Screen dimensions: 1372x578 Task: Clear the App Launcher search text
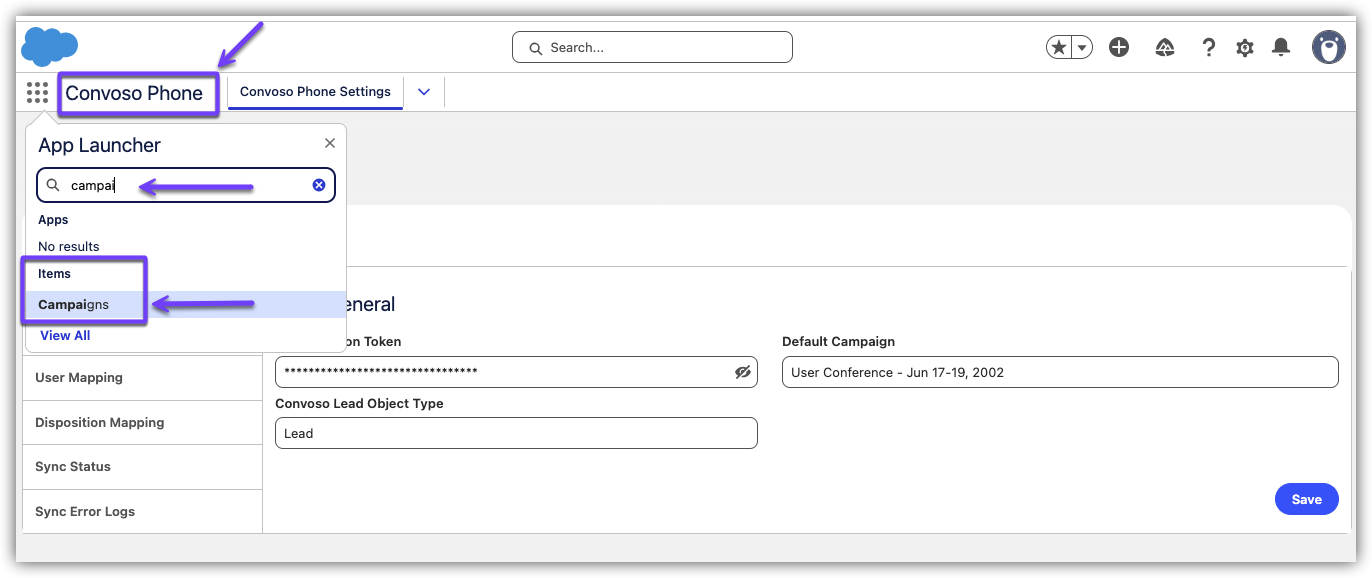tap(319, 185)
